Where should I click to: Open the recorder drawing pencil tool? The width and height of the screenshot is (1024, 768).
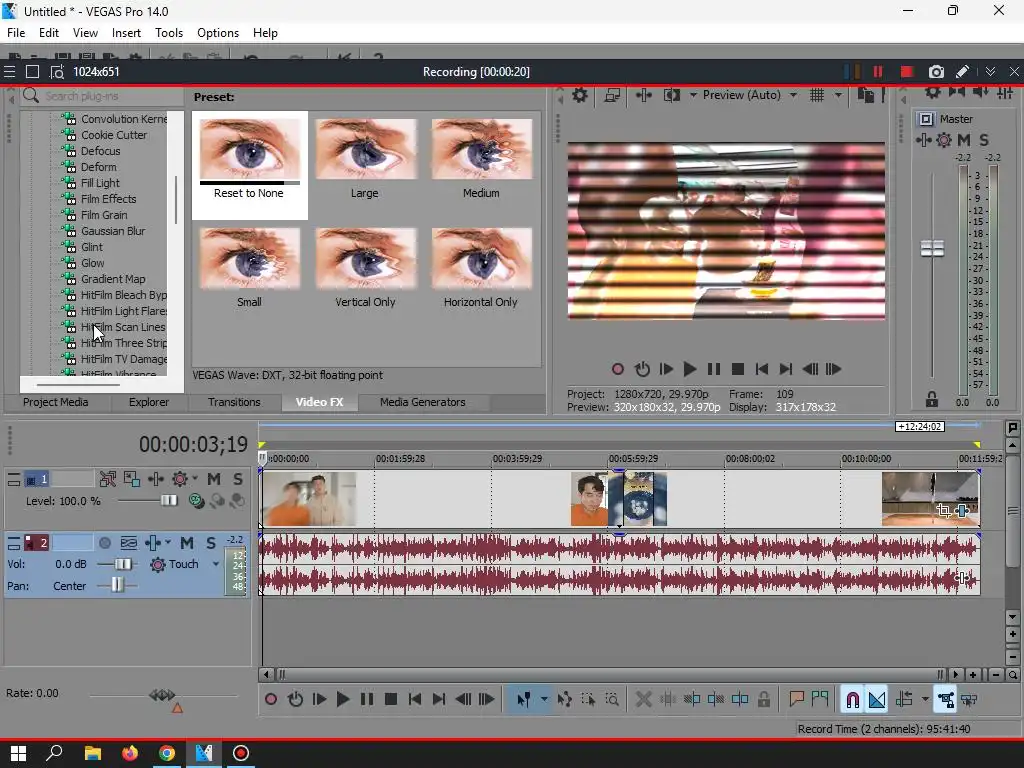[963, 72]
